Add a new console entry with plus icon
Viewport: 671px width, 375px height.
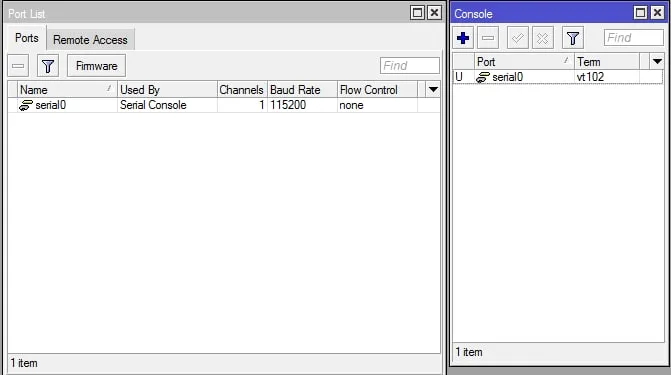(463, 38)
